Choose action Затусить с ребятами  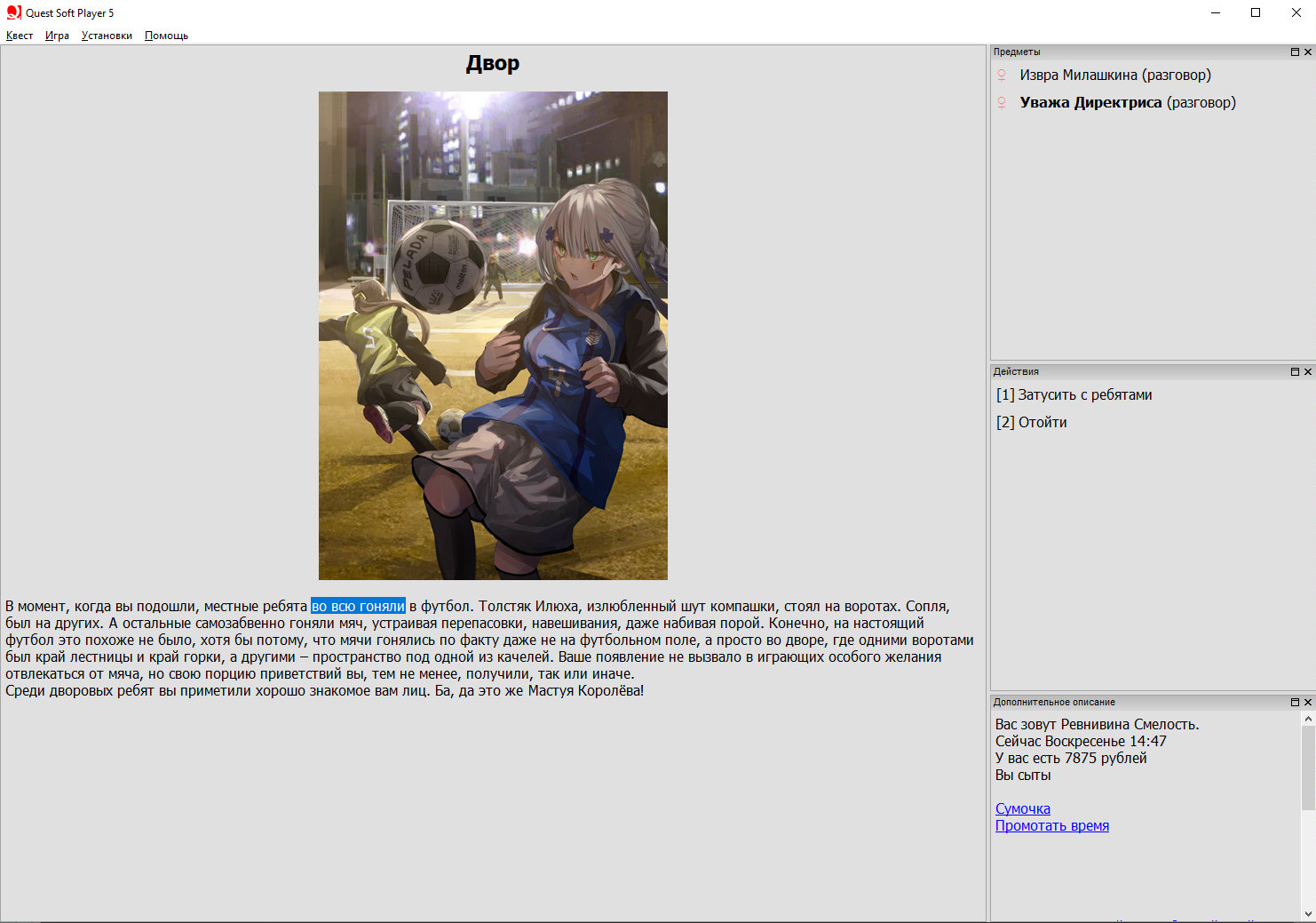click(x=1074, y=395)
